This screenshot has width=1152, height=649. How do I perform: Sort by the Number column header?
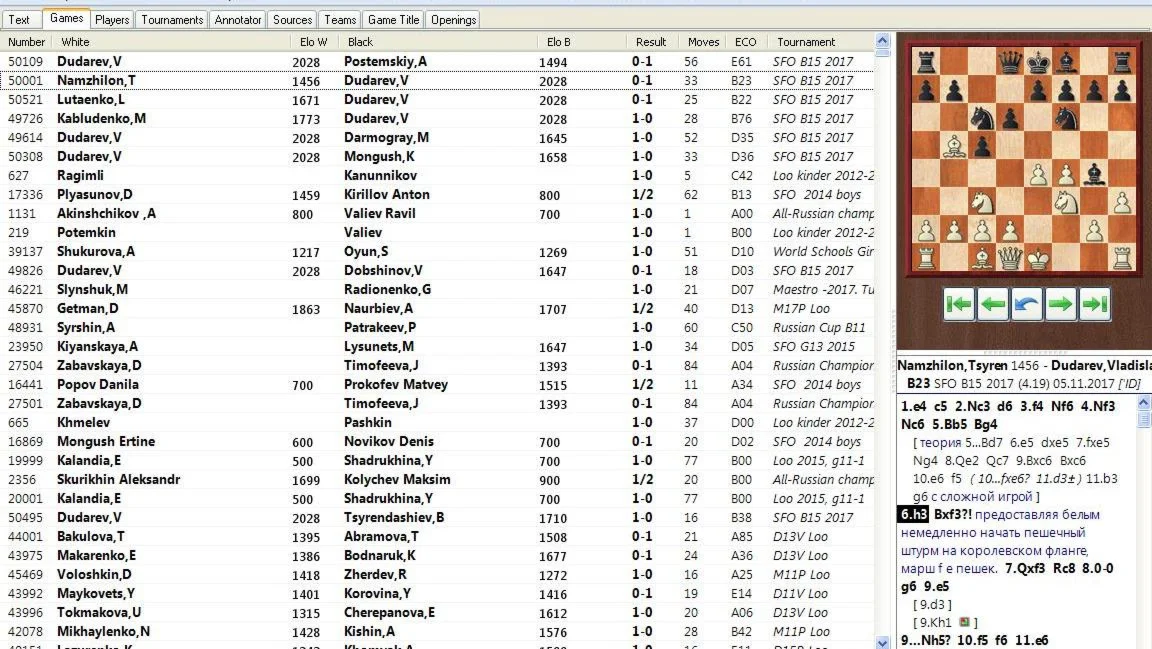(26, 42)
